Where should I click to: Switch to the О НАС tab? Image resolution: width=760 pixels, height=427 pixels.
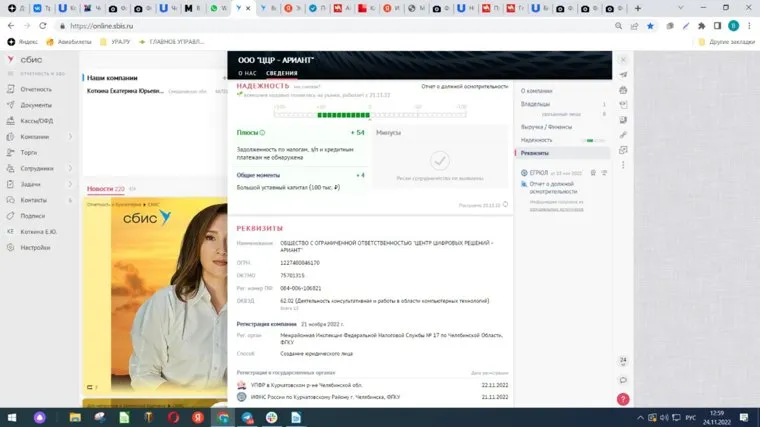coord(247,73)
